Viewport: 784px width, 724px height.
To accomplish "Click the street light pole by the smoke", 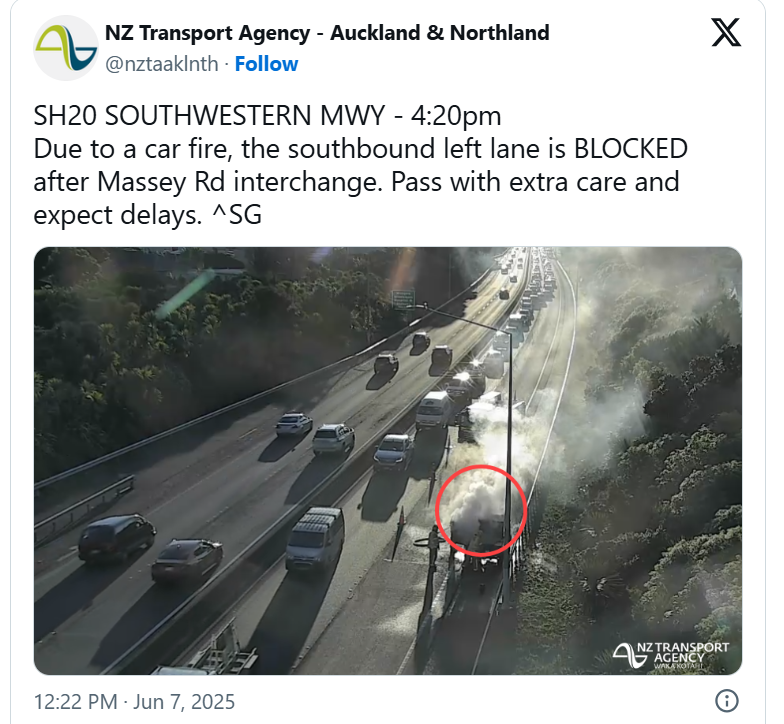I will 508,462.
